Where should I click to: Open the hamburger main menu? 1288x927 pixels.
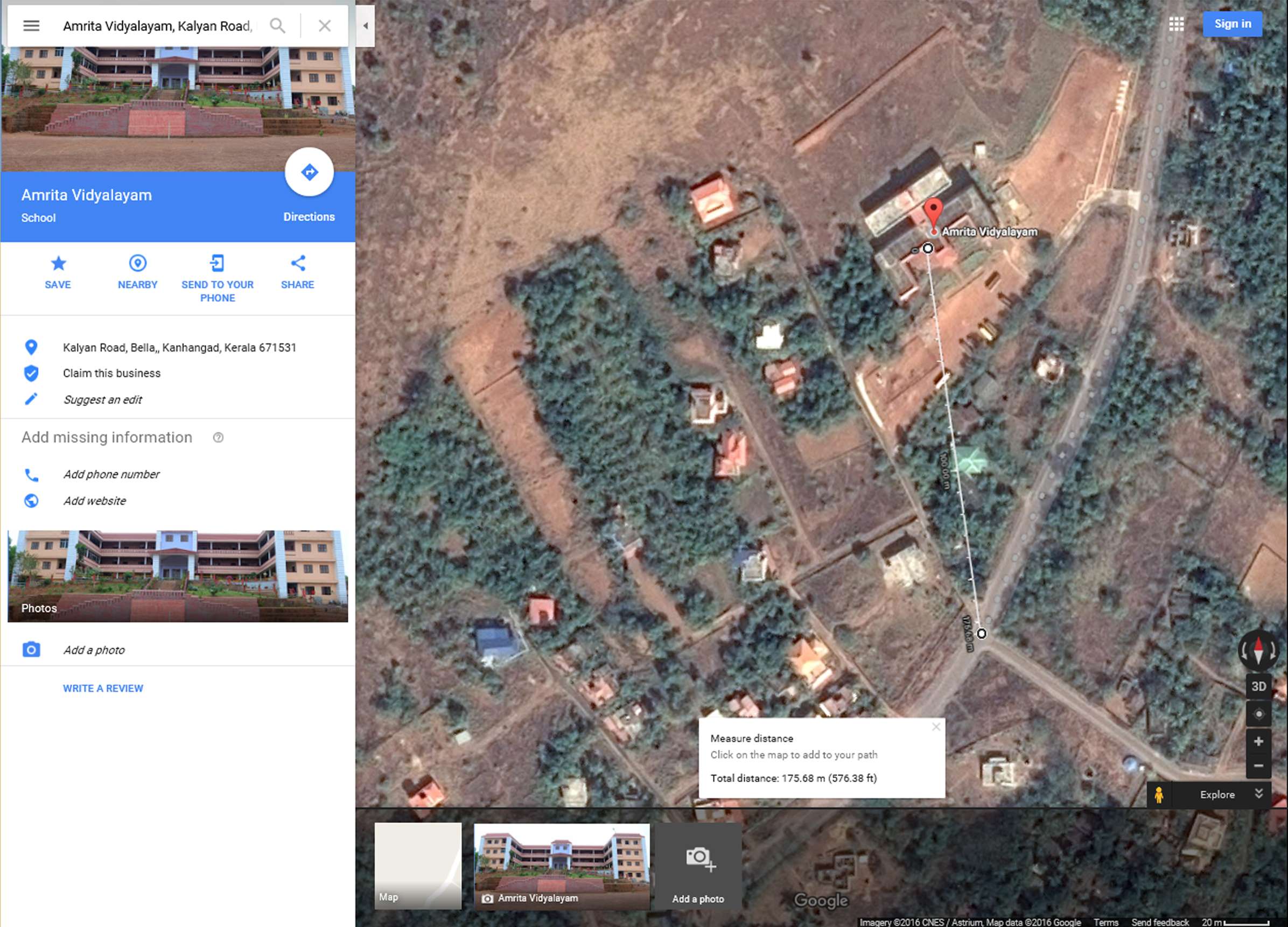tap(31, 25)
